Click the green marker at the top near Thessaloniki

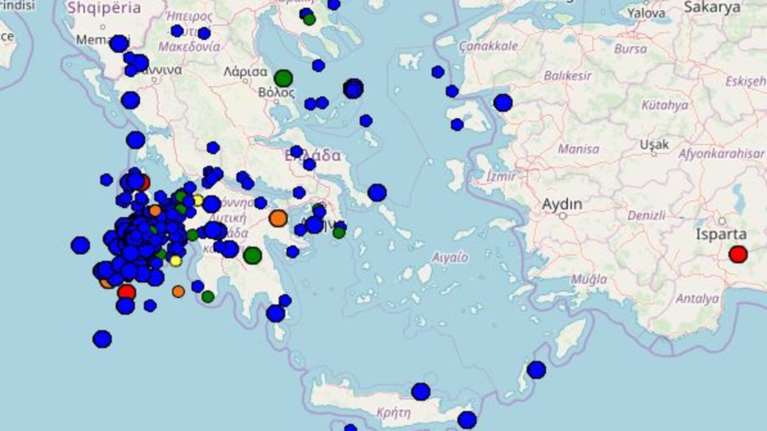pyautogui.click(x=309, y=20)
